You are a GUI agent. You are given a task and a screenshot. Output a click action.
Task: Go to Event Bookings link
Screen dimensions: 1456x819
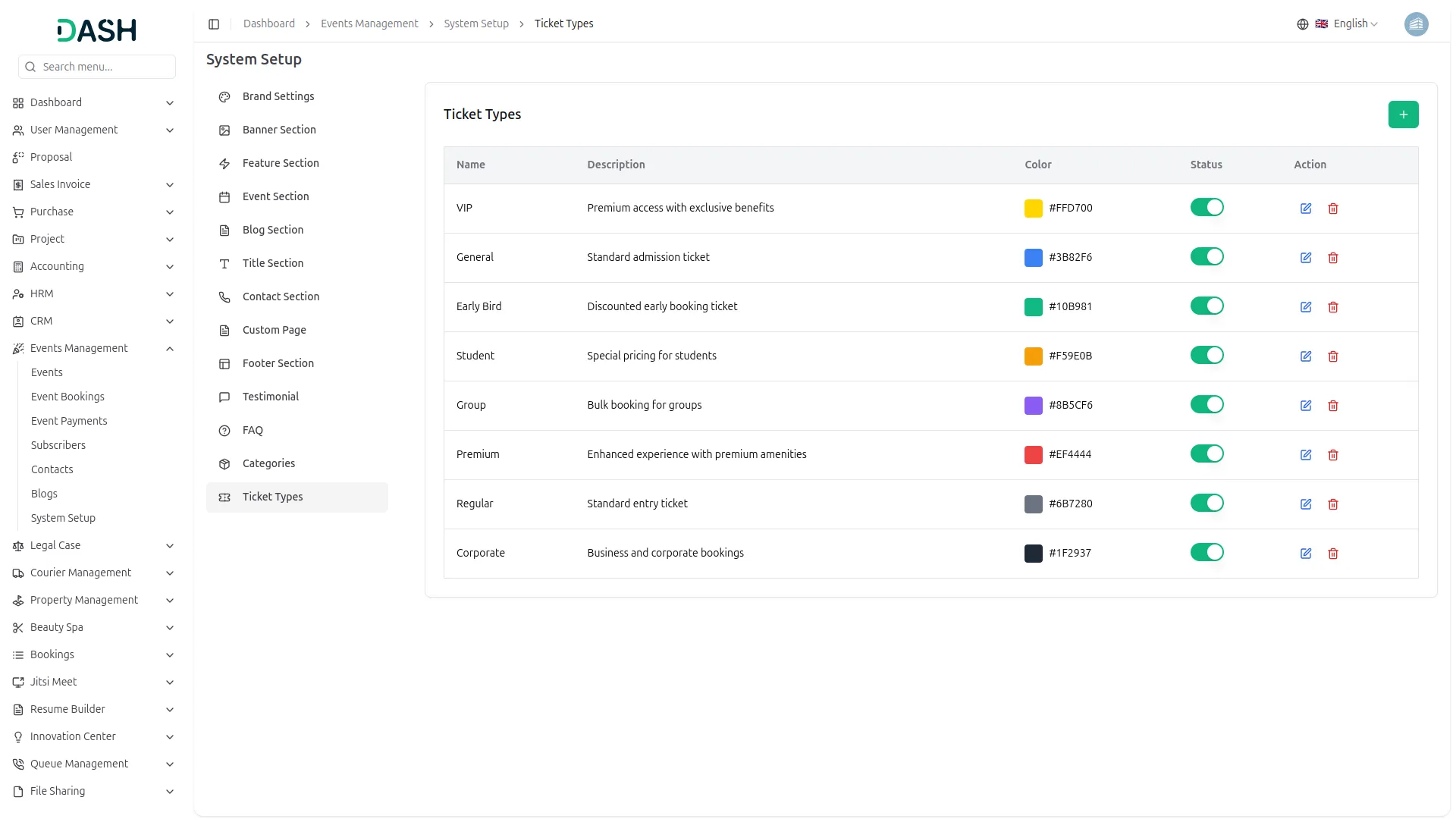point(67,397)
